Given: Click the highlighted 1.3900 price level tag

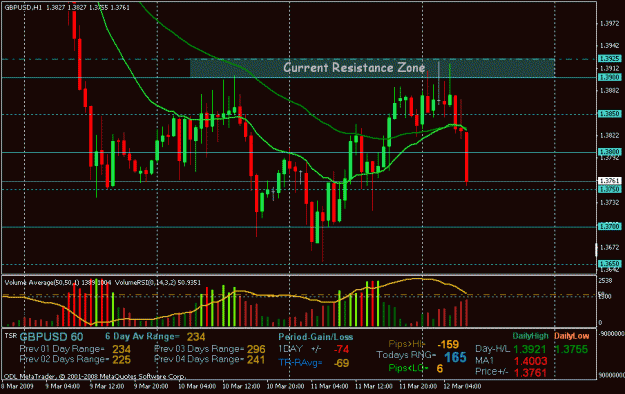Looking at the screenshot, I should click(x=610, y=77).
